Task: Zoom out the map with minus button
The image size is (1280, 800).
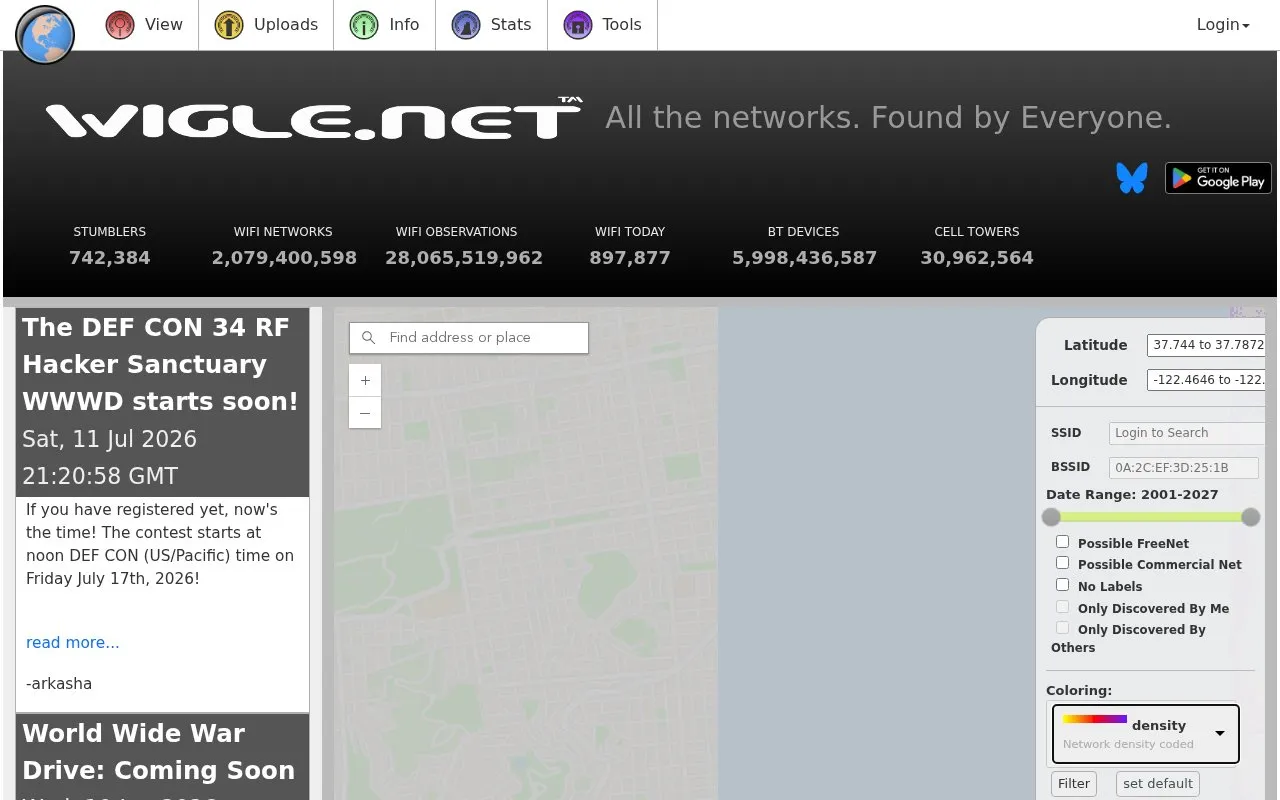Action: coord(365,412)
